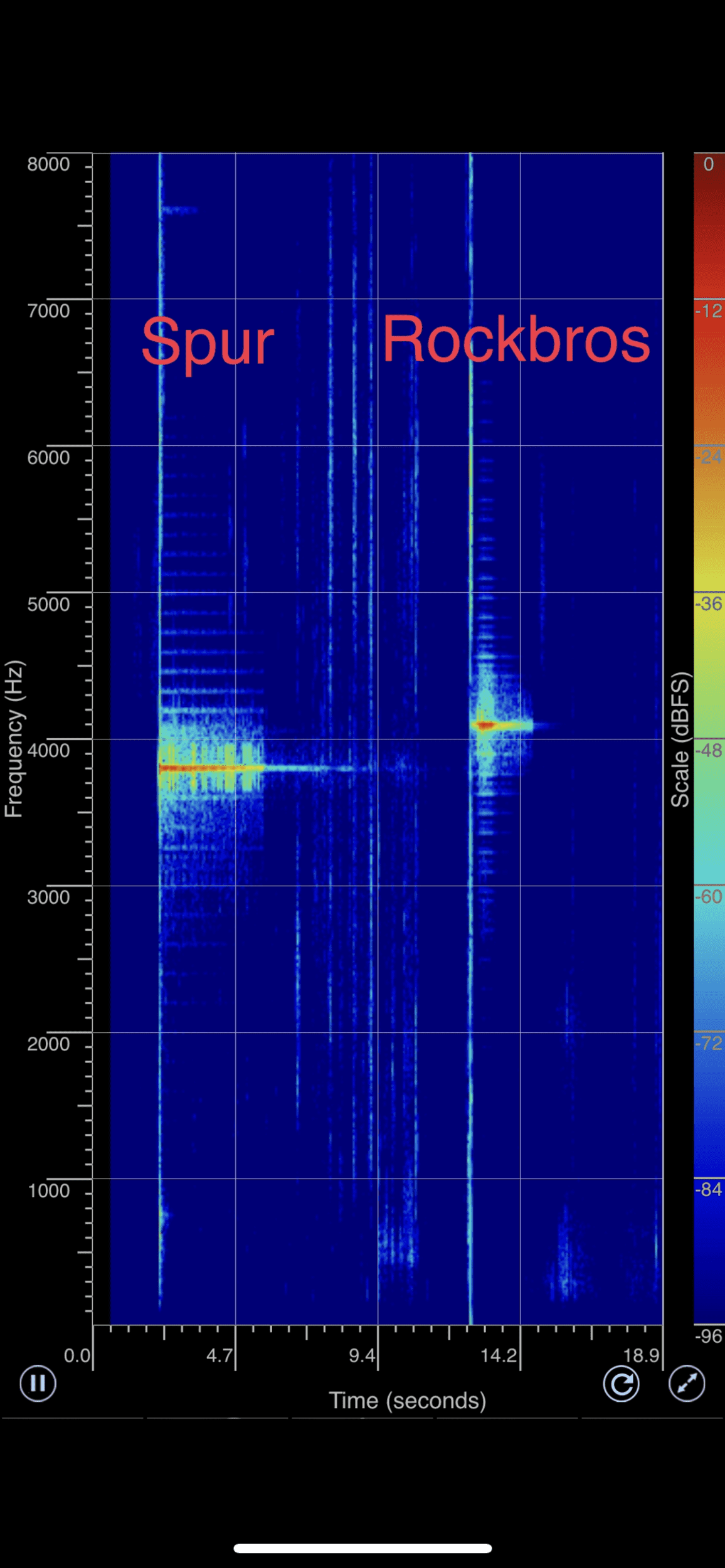Tap the red Rockbros bell peak near 4100 Hz
725x1568 pixels.
[x=485, y=726]
